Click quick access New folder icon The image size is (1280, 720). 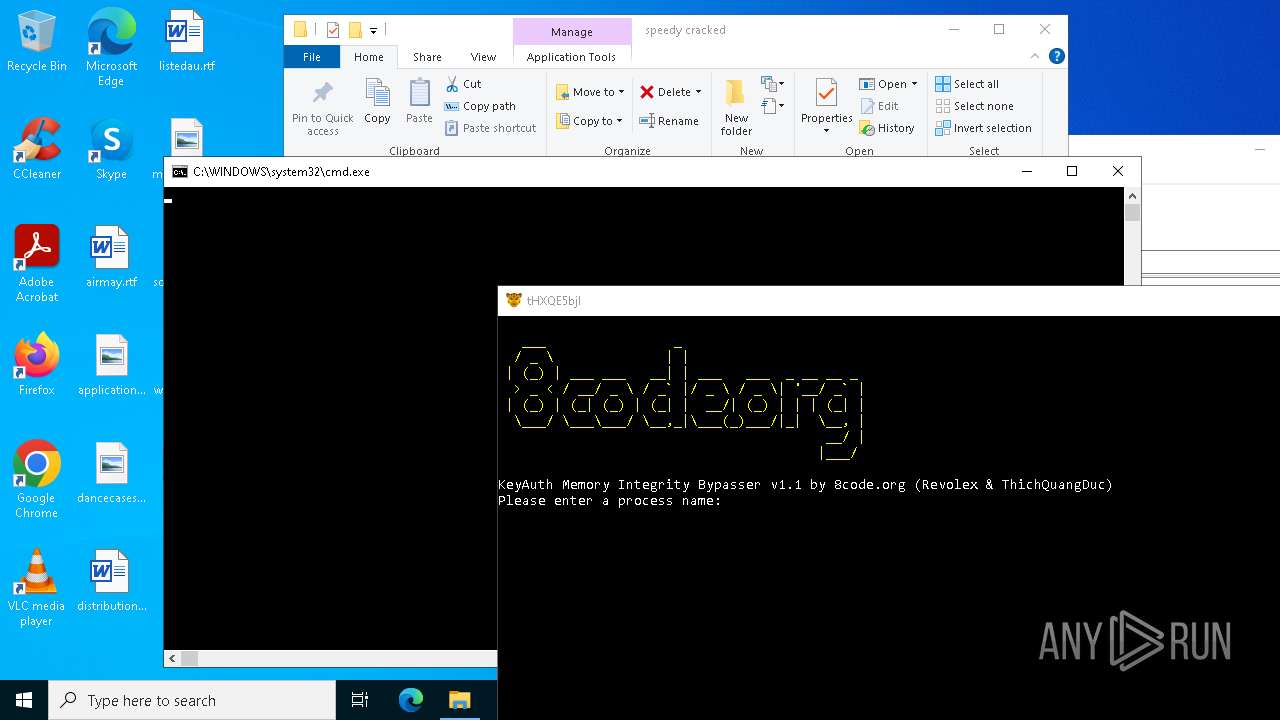tap(354, 30)
